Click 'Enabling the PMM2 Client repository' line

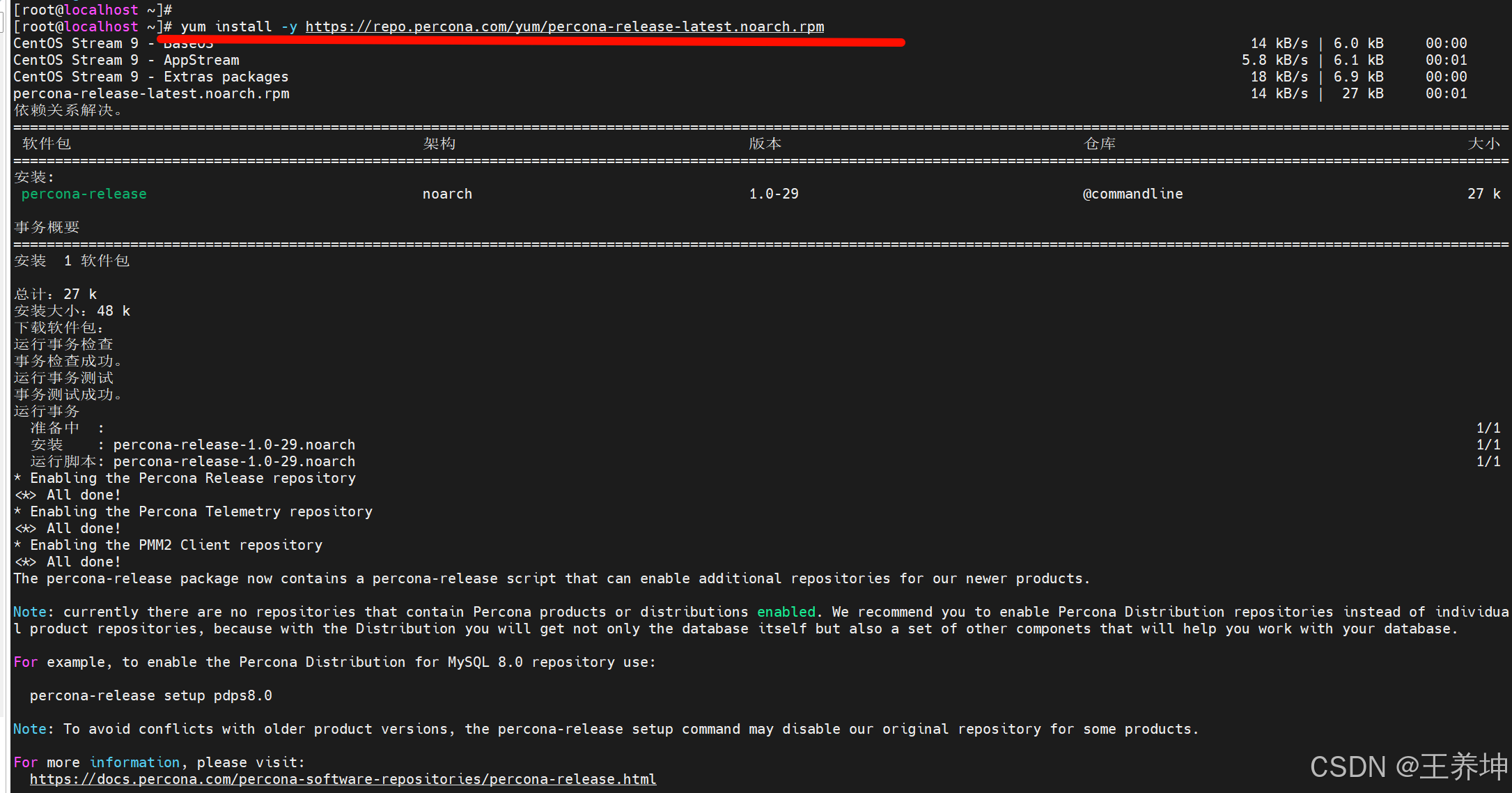click(x=176, y=545)
